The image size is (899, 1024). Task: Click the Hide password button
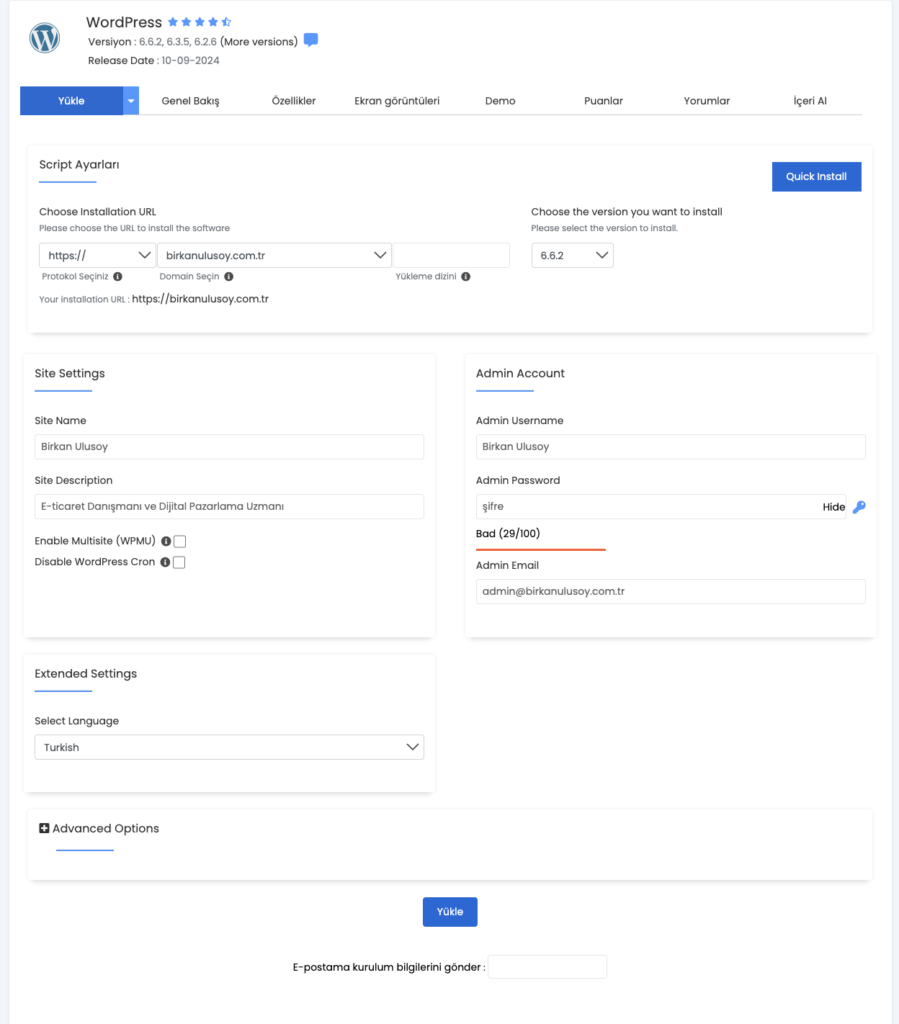(834, 507)
